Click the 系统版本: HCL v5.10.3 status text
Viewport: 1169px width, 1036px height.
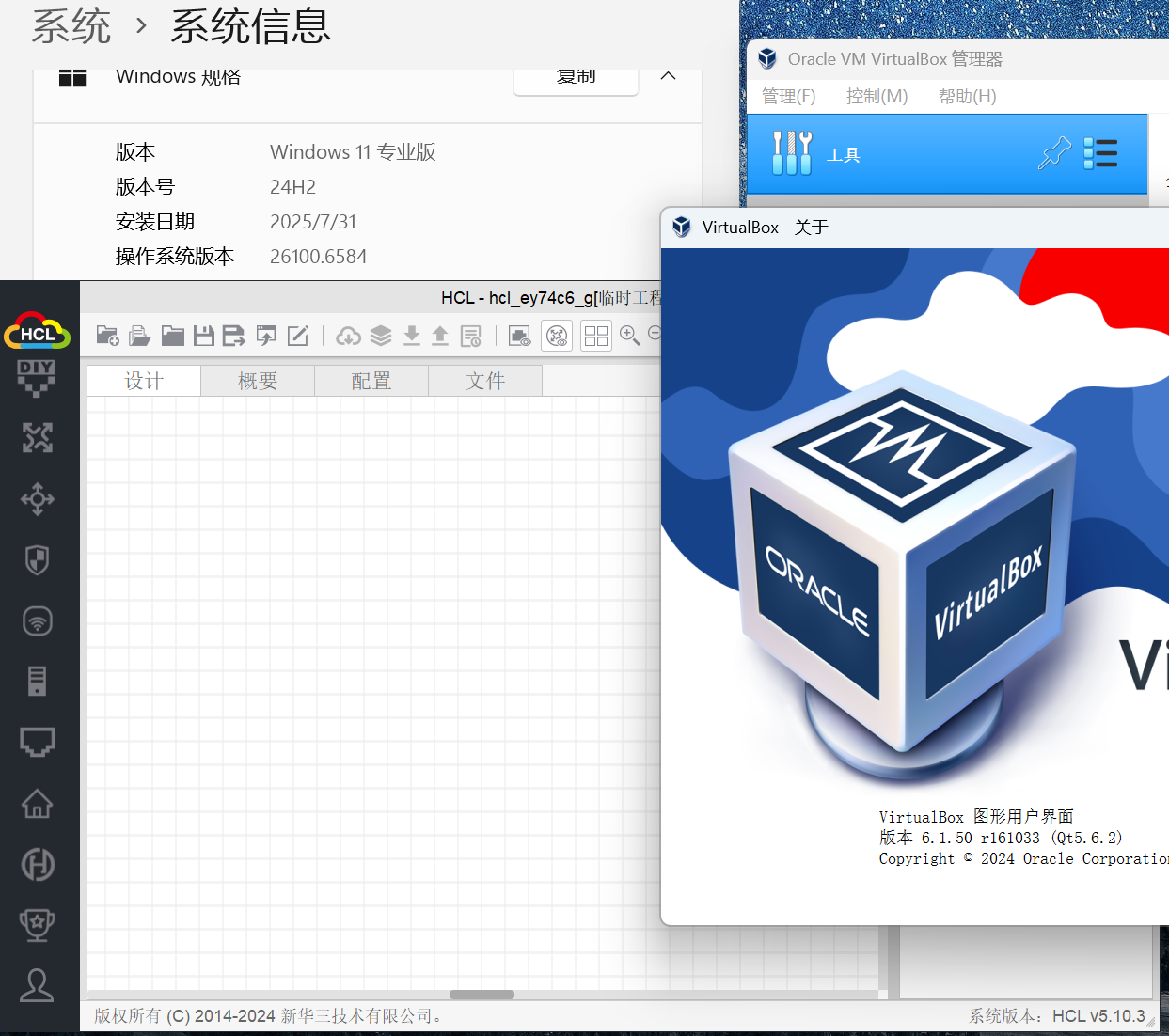coord(1057,1016)
